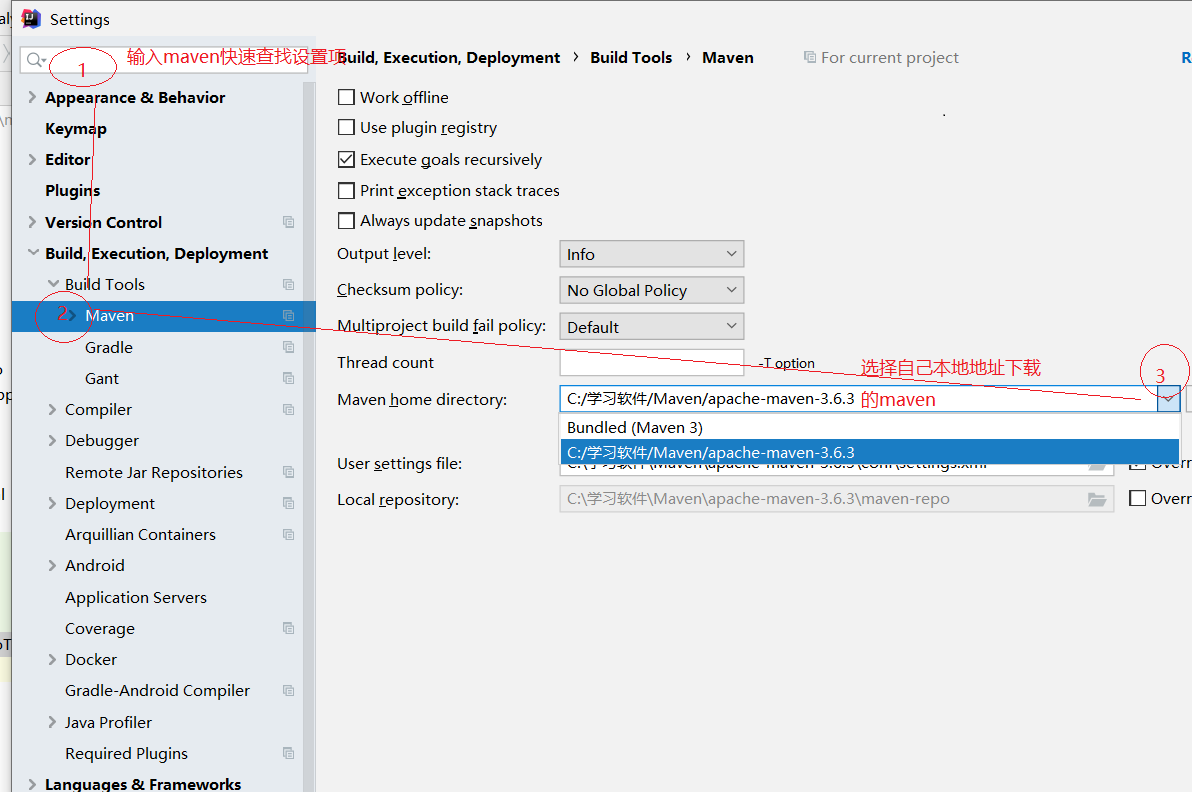Open Application Servers settings
Viewport: 1192px width, 792px height.
click(x=136, y=597)
